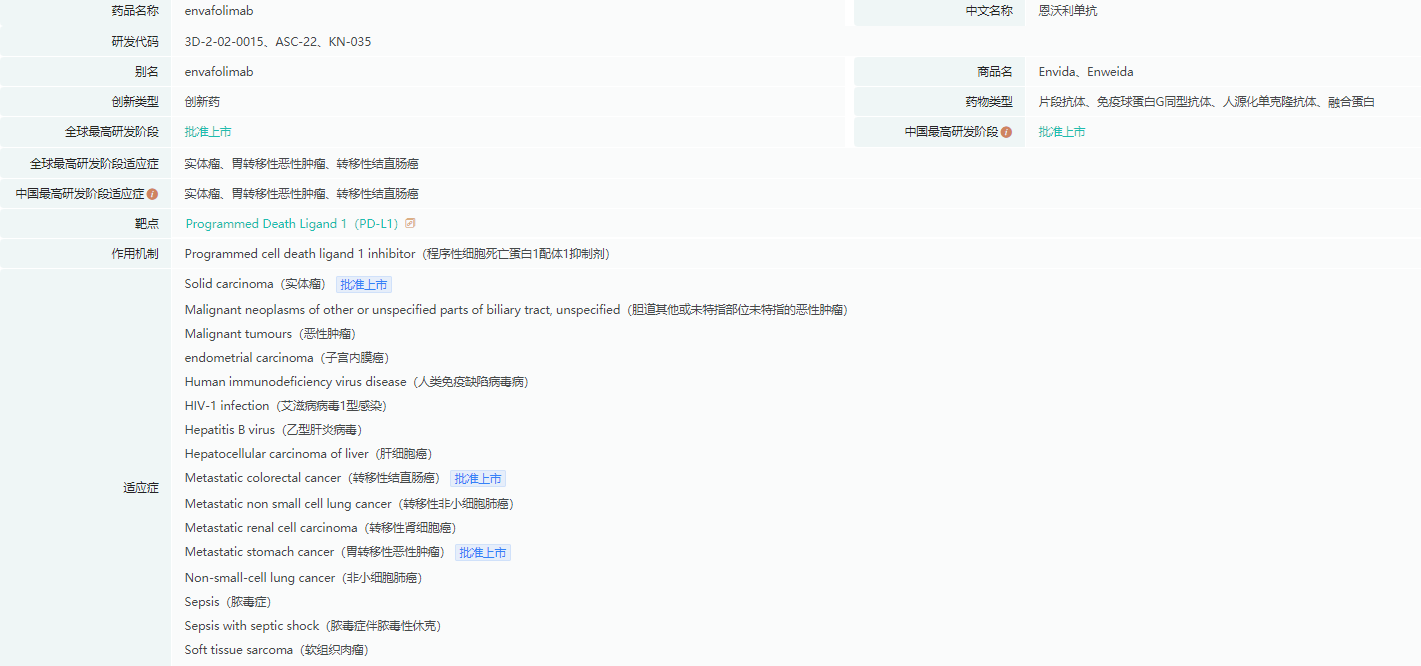This screenshot has height=666, width=1421.
Task: Click HIV-1 infection indication
Action: 285,406
